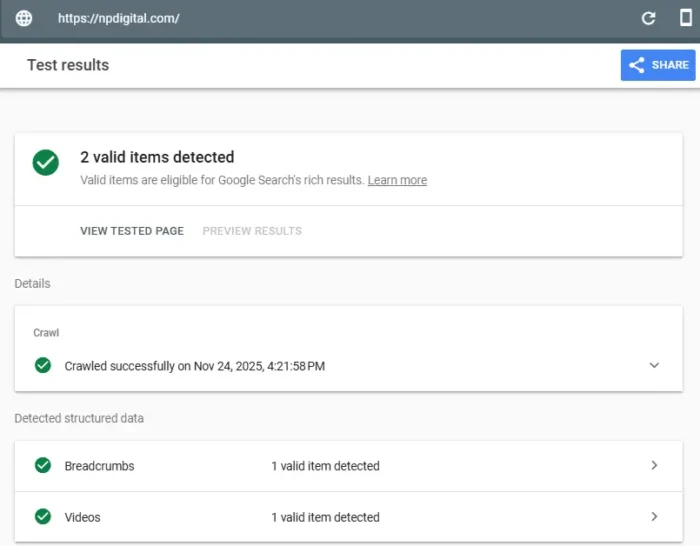Open the Learn more link
Viewport: 700px width, 546px height.
(x=397, y=180)
